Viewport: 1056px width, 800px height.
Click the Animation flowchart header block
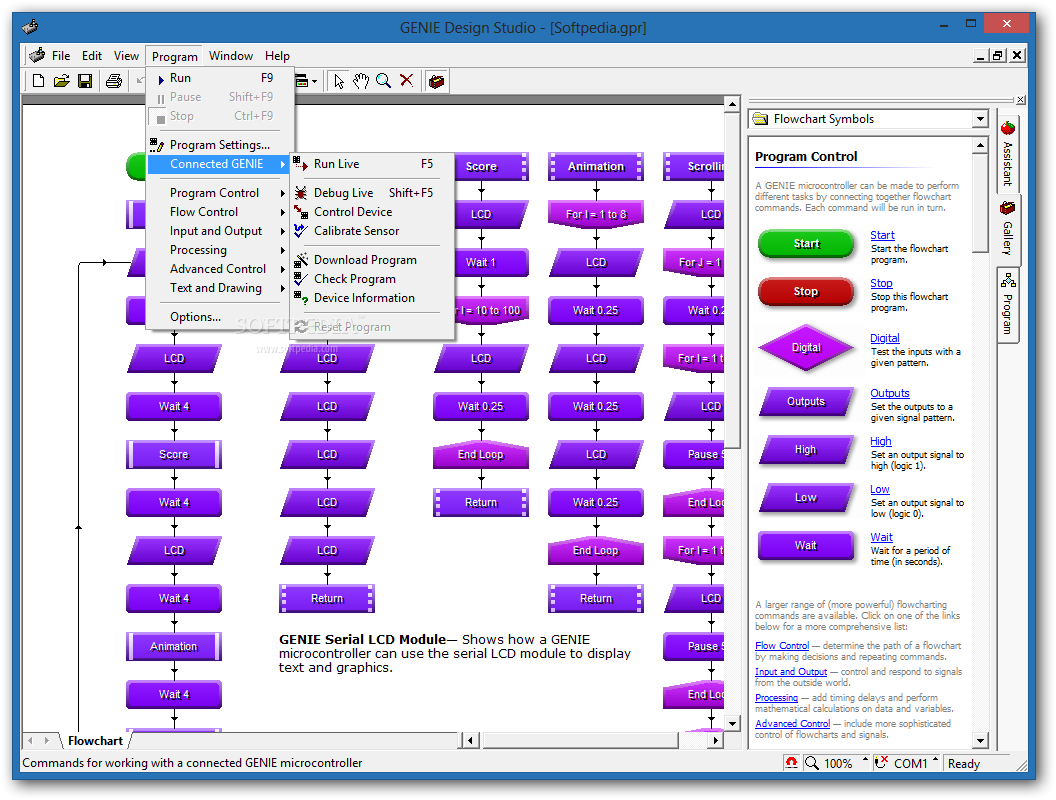(596, 166)
